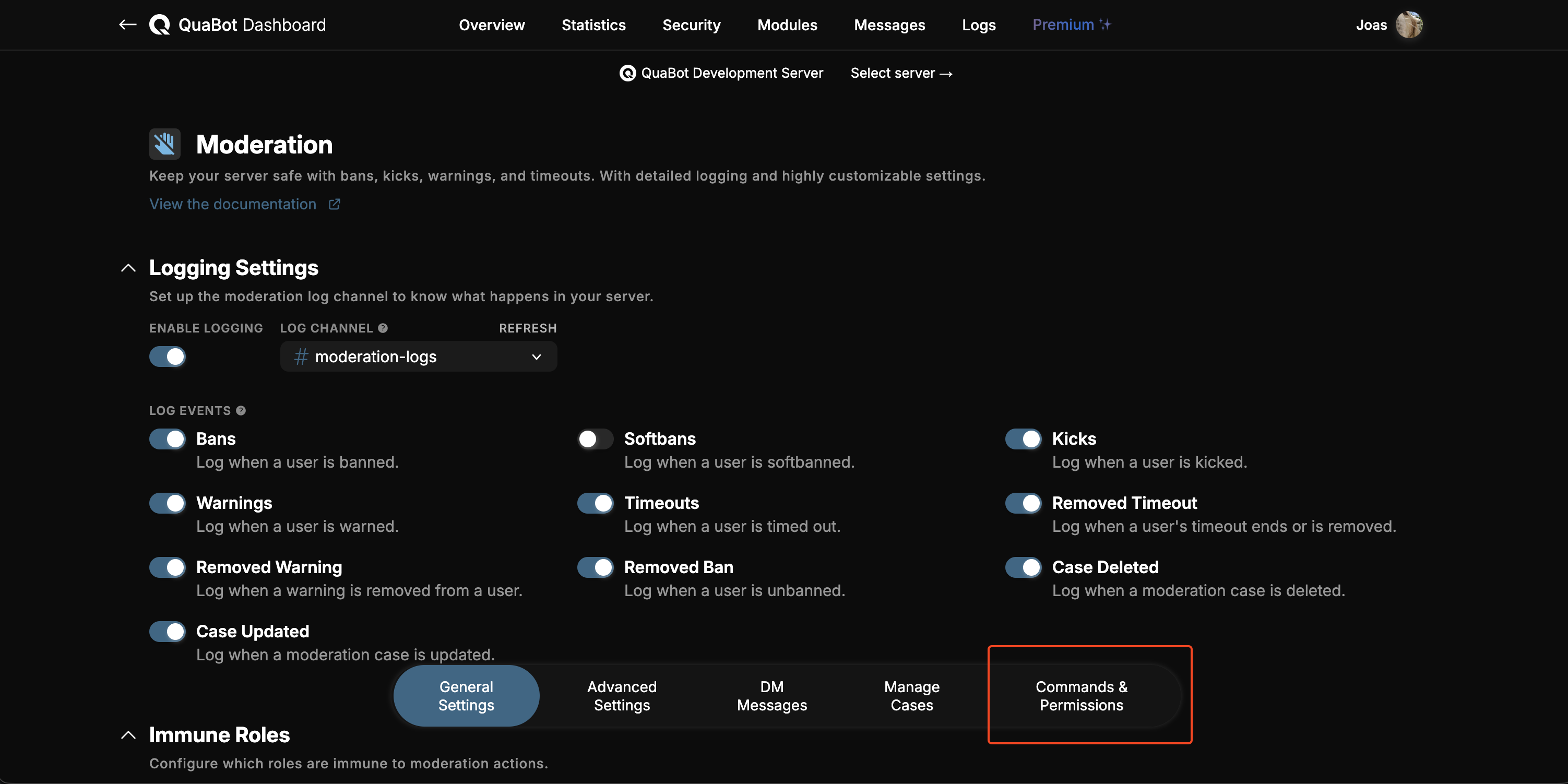Disable the Enable Logging toggle
The height and width of the screenshot is (784, 1568).
click(168, 357)
